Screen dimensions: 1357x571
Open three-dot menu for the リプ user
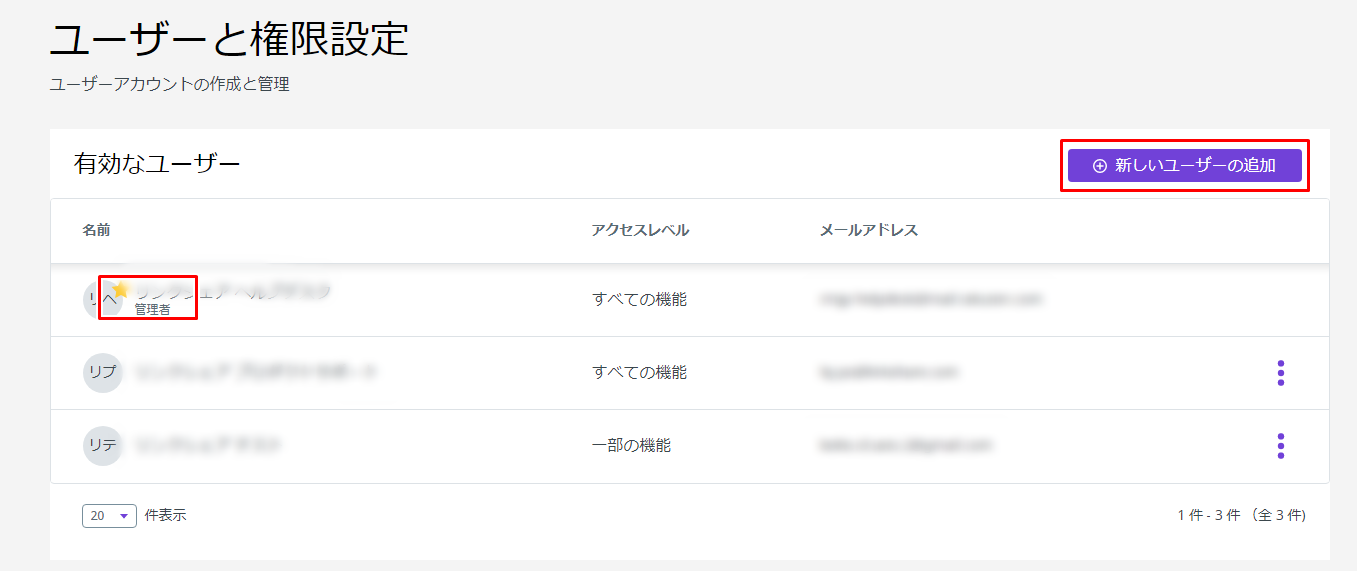[1280, 373]
